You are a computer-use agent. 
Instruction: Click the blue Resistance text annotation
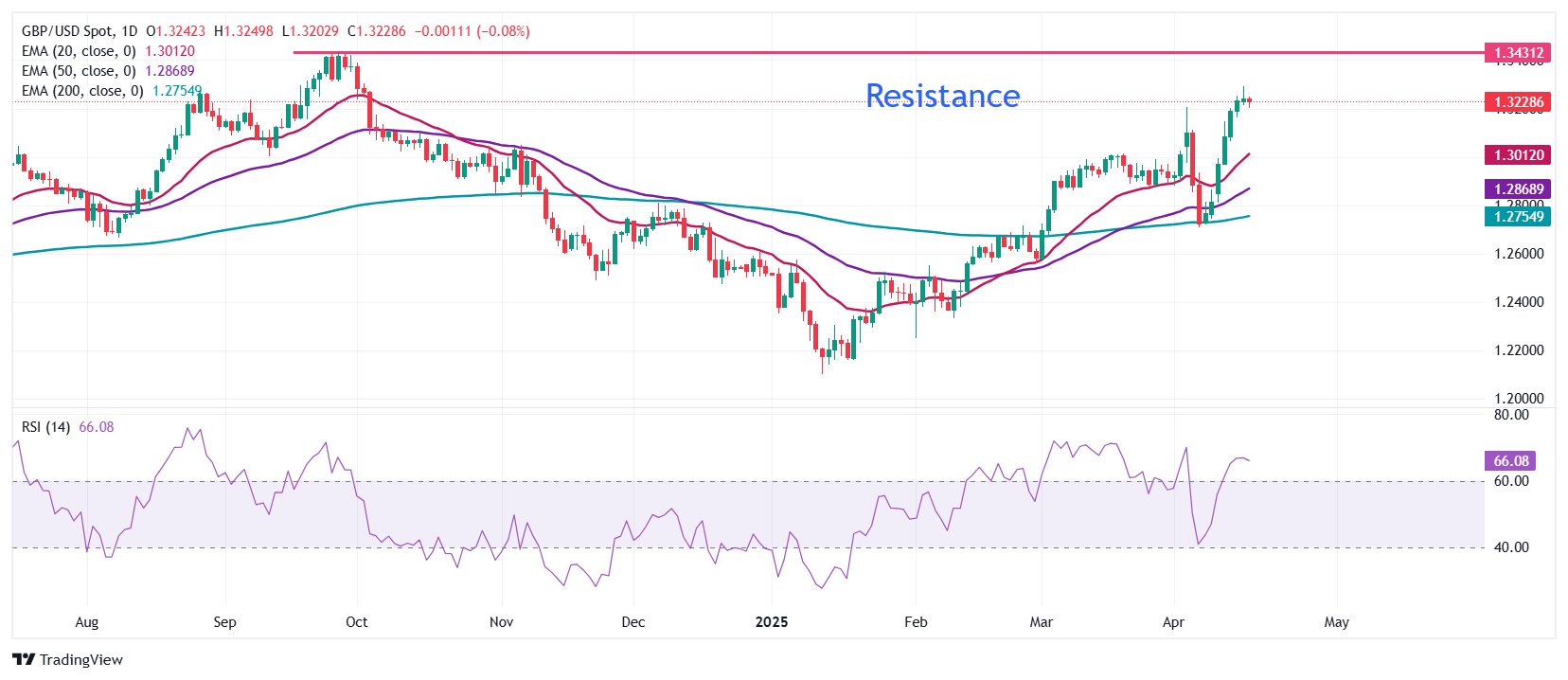[942, 96]
